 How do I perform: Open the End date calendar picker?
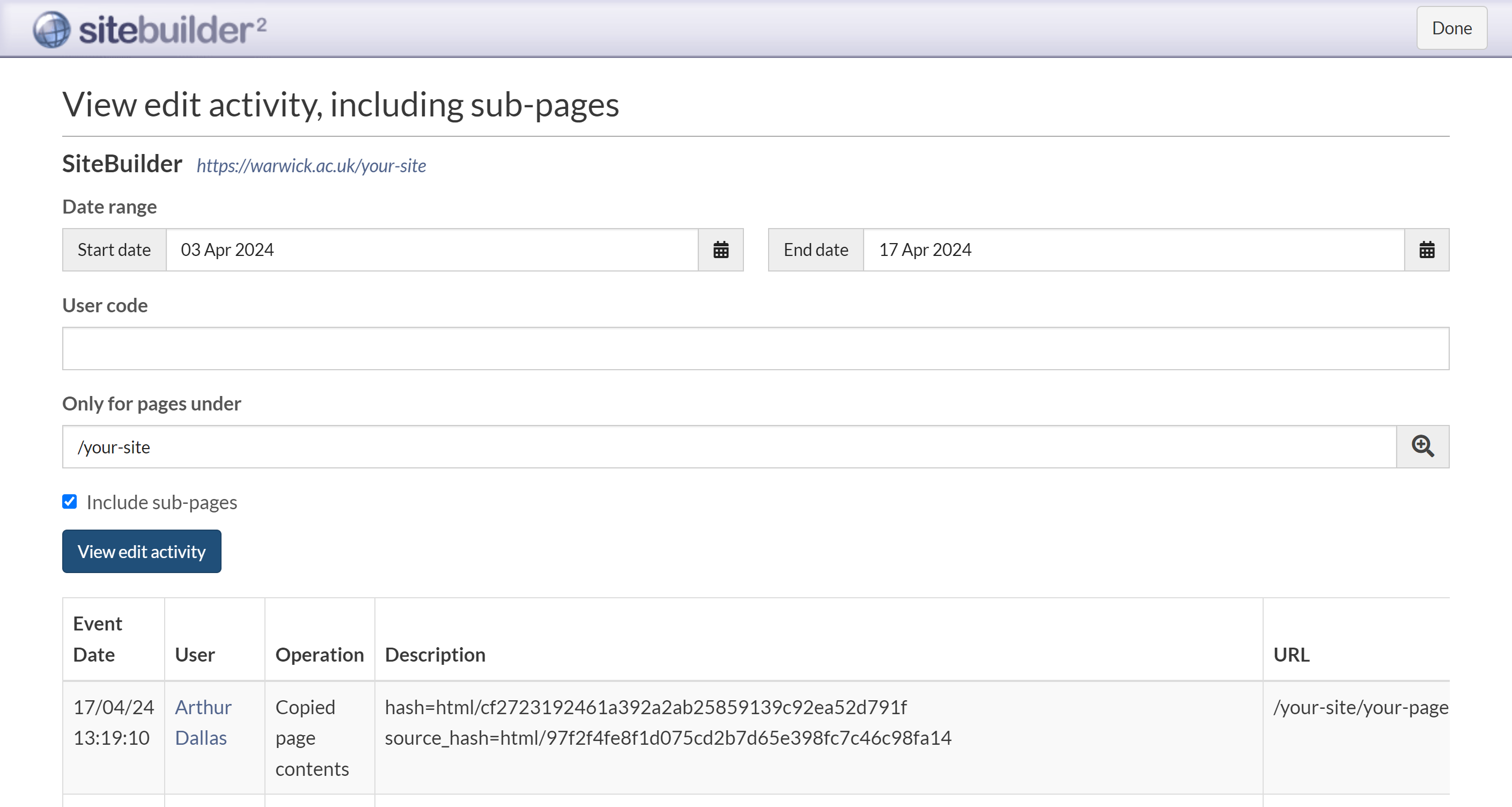(x=1426, y=250)
